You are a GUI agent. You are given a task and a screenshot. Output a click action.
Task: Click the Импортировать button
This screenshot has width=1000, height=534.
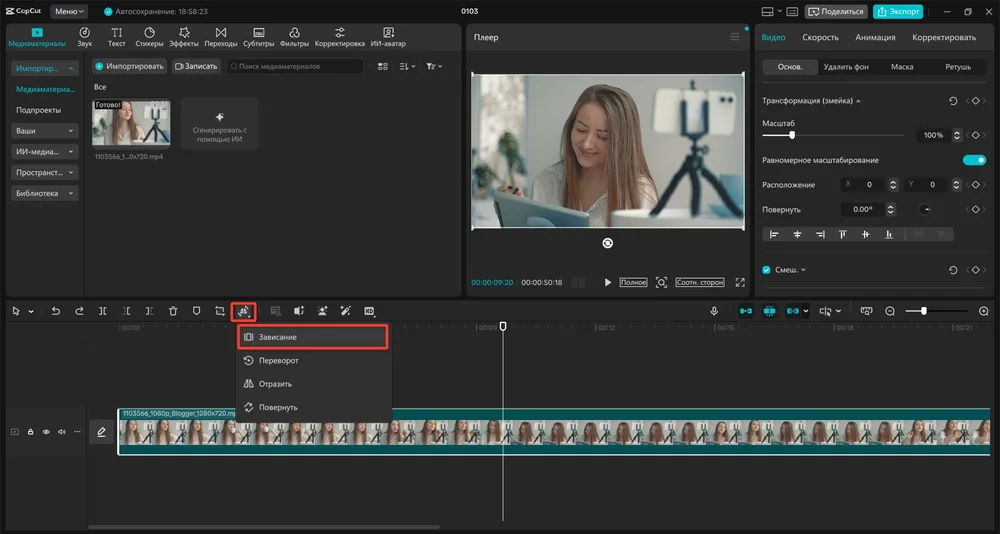pos(129,66)
